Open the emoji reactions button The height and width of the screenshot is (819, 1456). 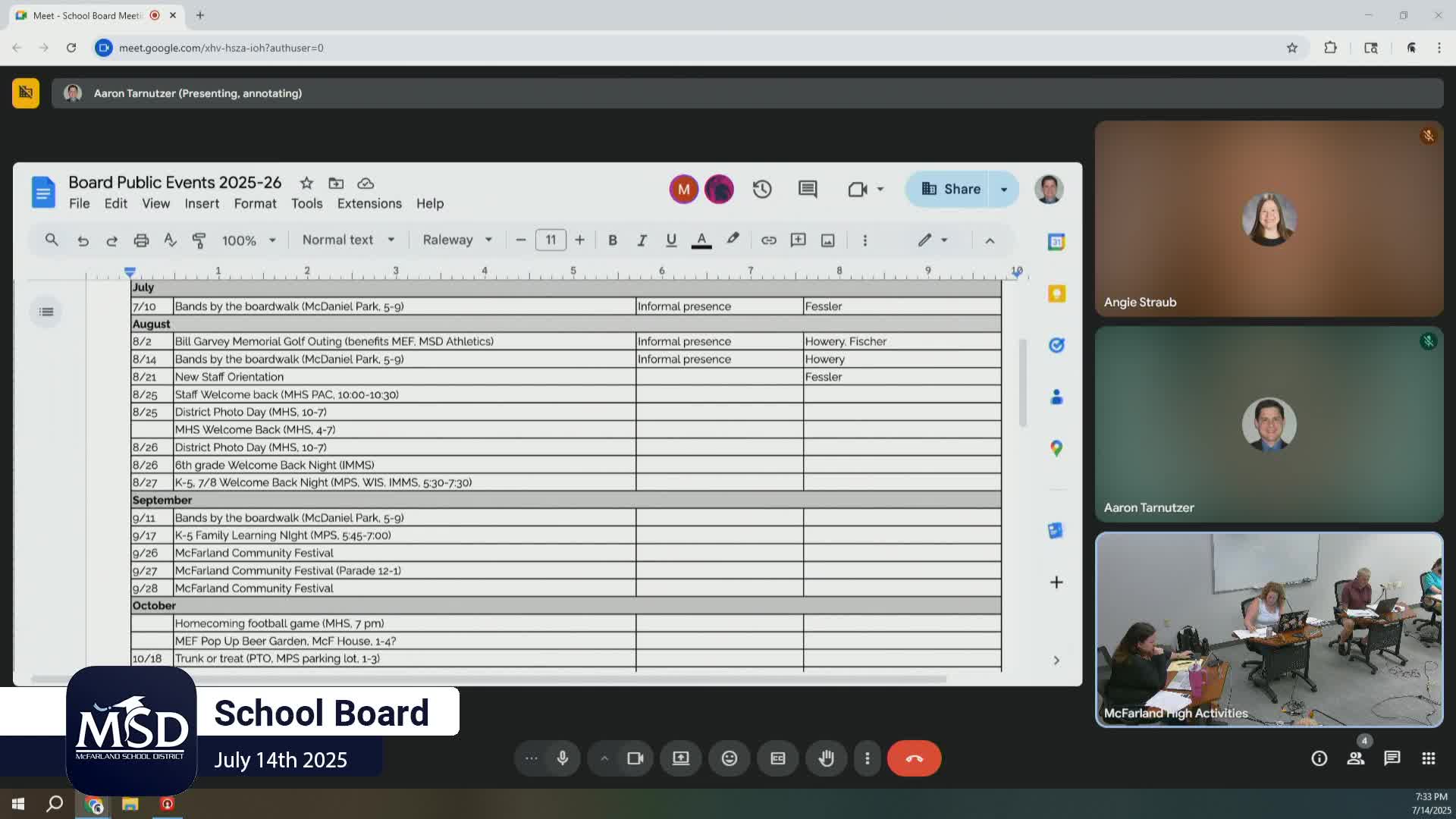point(729,758)
